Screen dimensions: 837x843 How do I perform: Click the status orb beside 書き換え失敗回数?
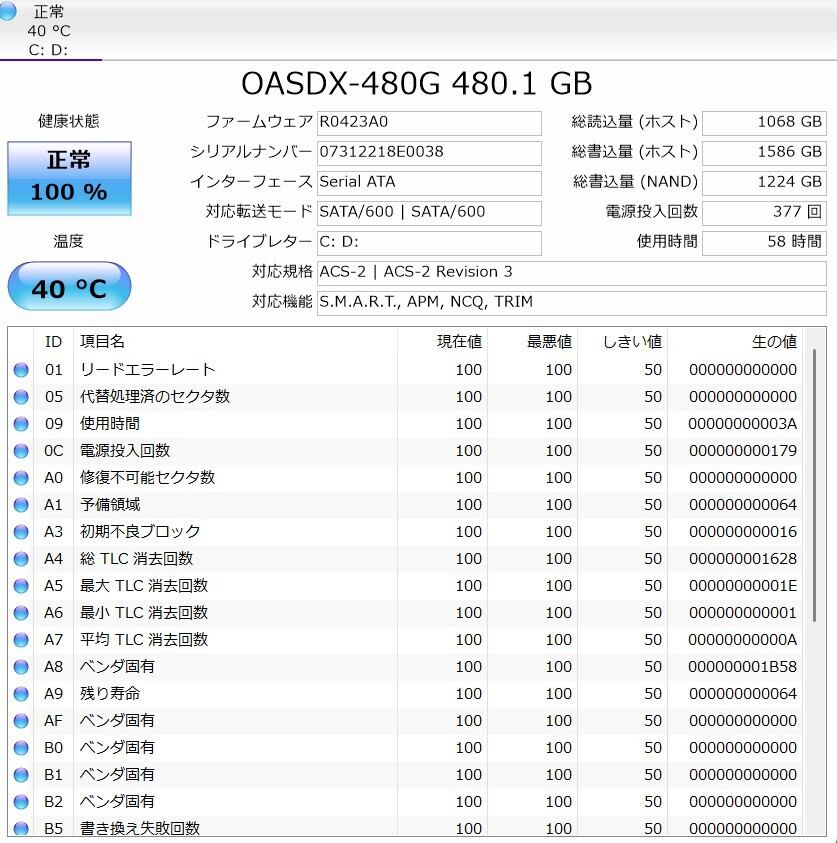21,828
